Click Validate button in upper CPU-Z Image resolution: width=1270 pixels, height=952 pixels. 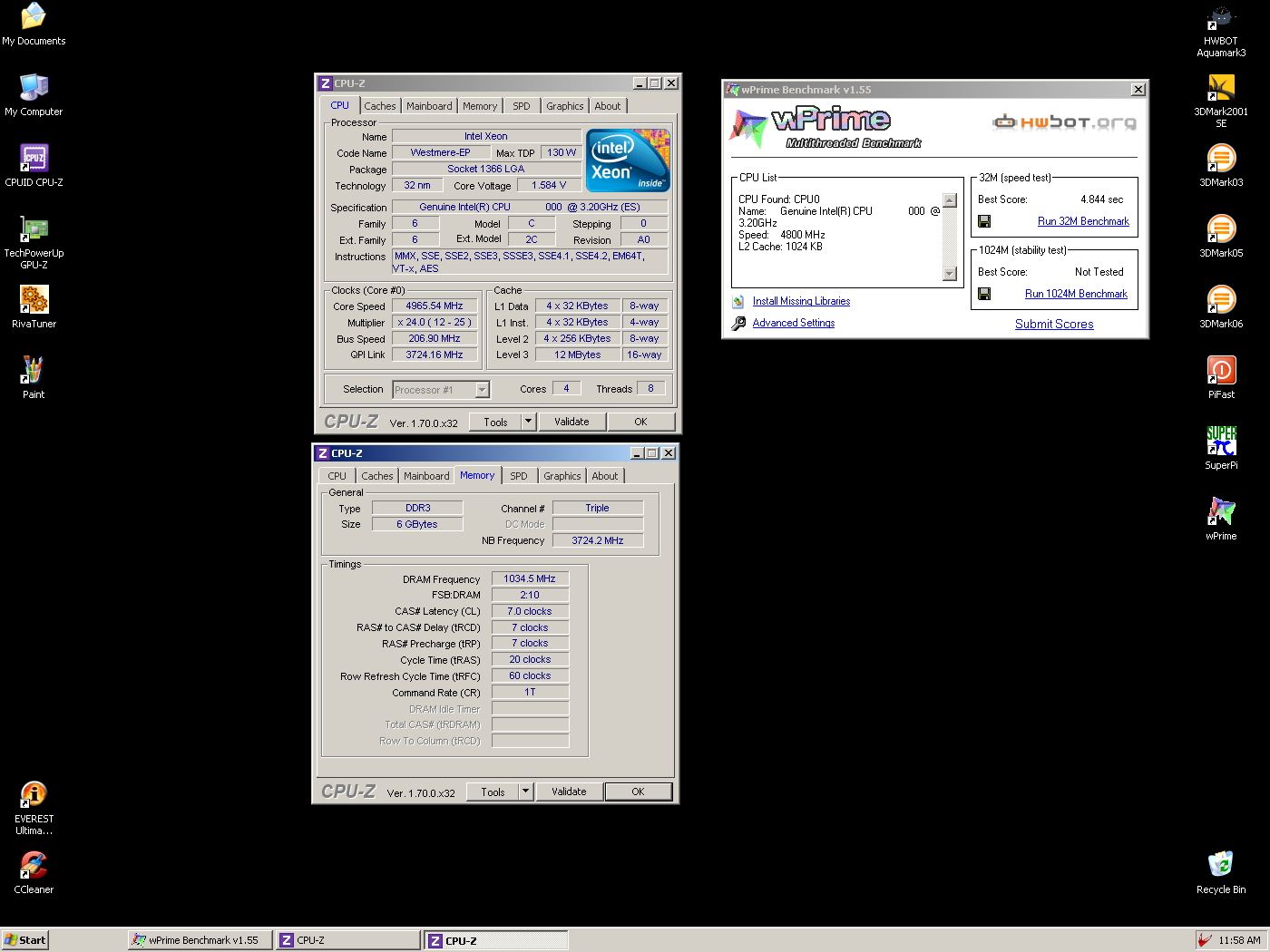[x=572, y=422]
